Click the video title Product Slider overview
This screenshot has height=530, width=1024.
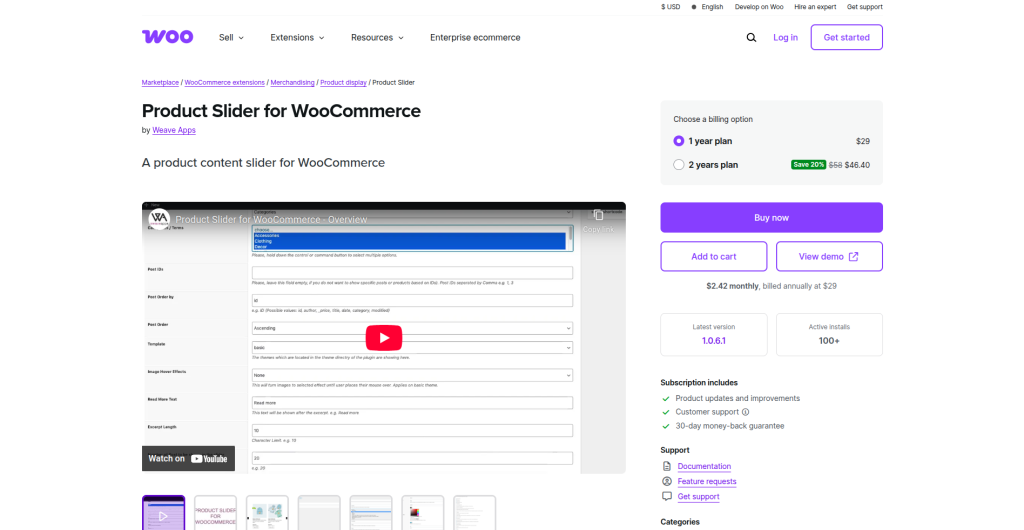tap(271, 219)
